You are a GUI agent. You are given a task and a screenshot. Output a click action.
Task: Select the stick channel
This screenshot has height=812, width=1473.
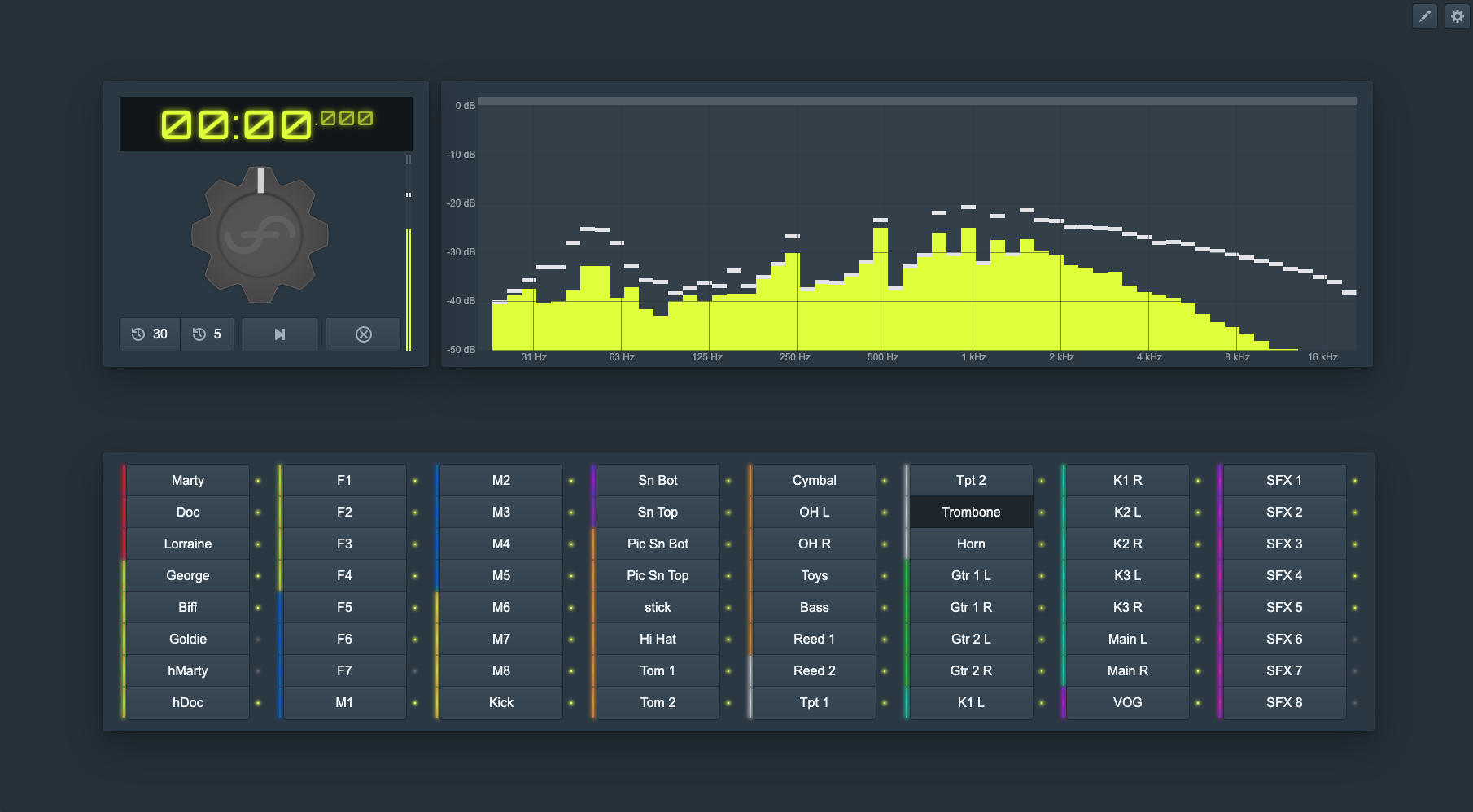[658, 607]
